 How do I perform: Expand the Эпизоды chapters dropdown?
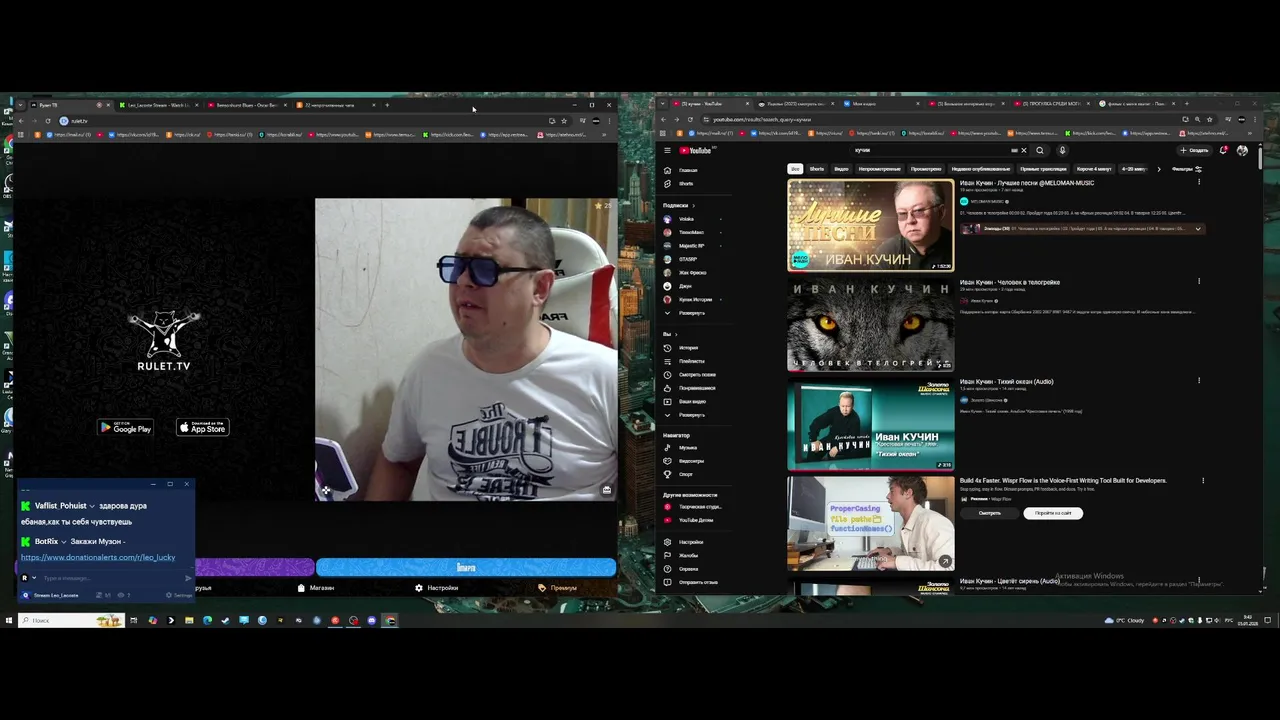(1198, 229)
